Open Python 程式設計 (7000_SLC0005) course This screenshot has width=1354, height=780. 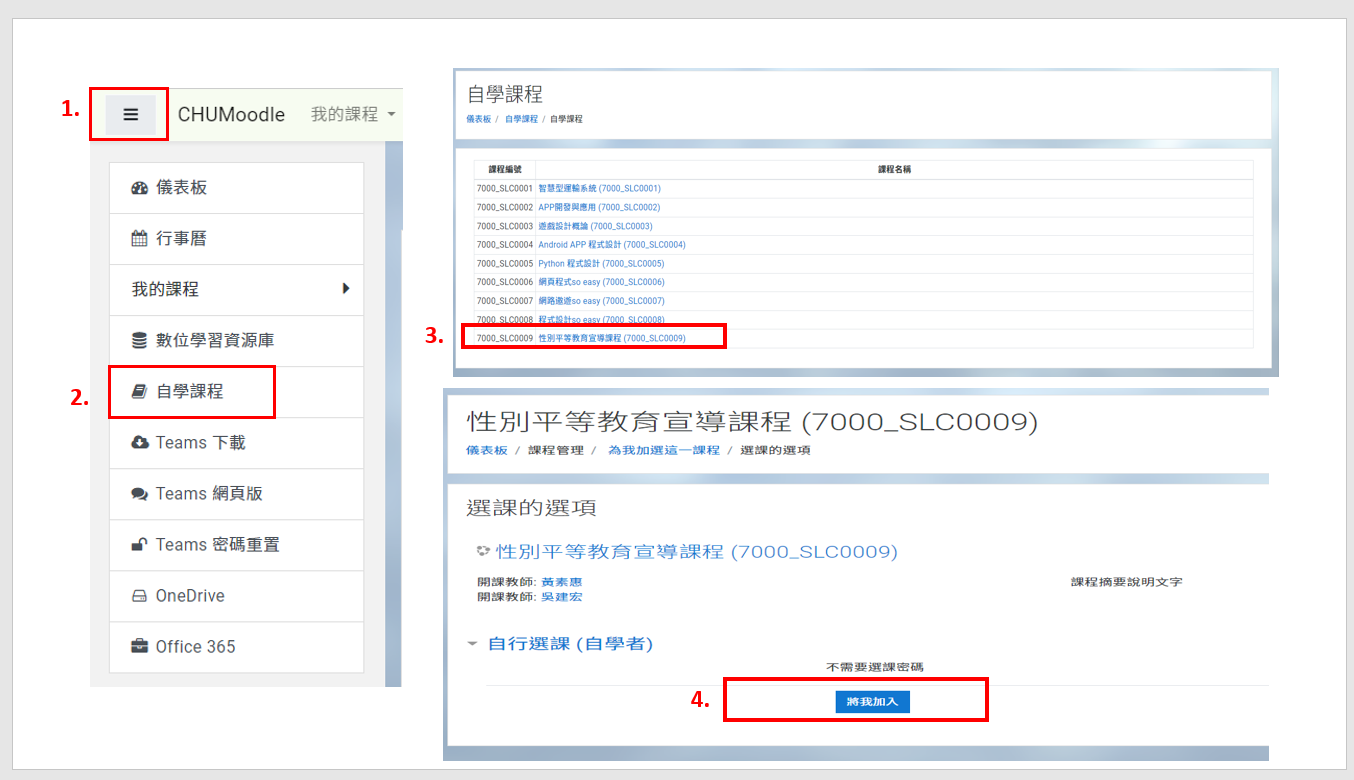coord(600,263)
